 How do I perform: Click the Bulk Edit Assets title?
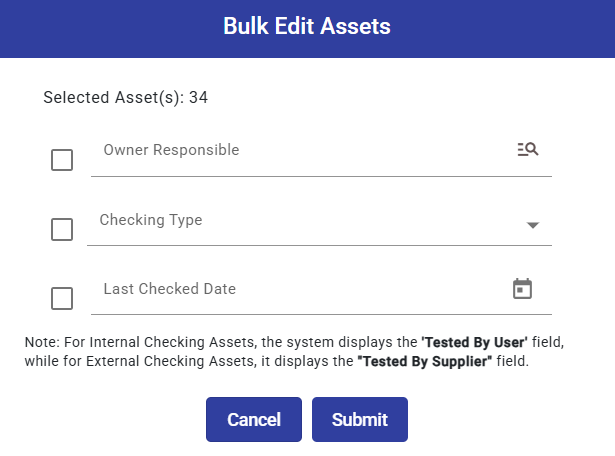307,27
